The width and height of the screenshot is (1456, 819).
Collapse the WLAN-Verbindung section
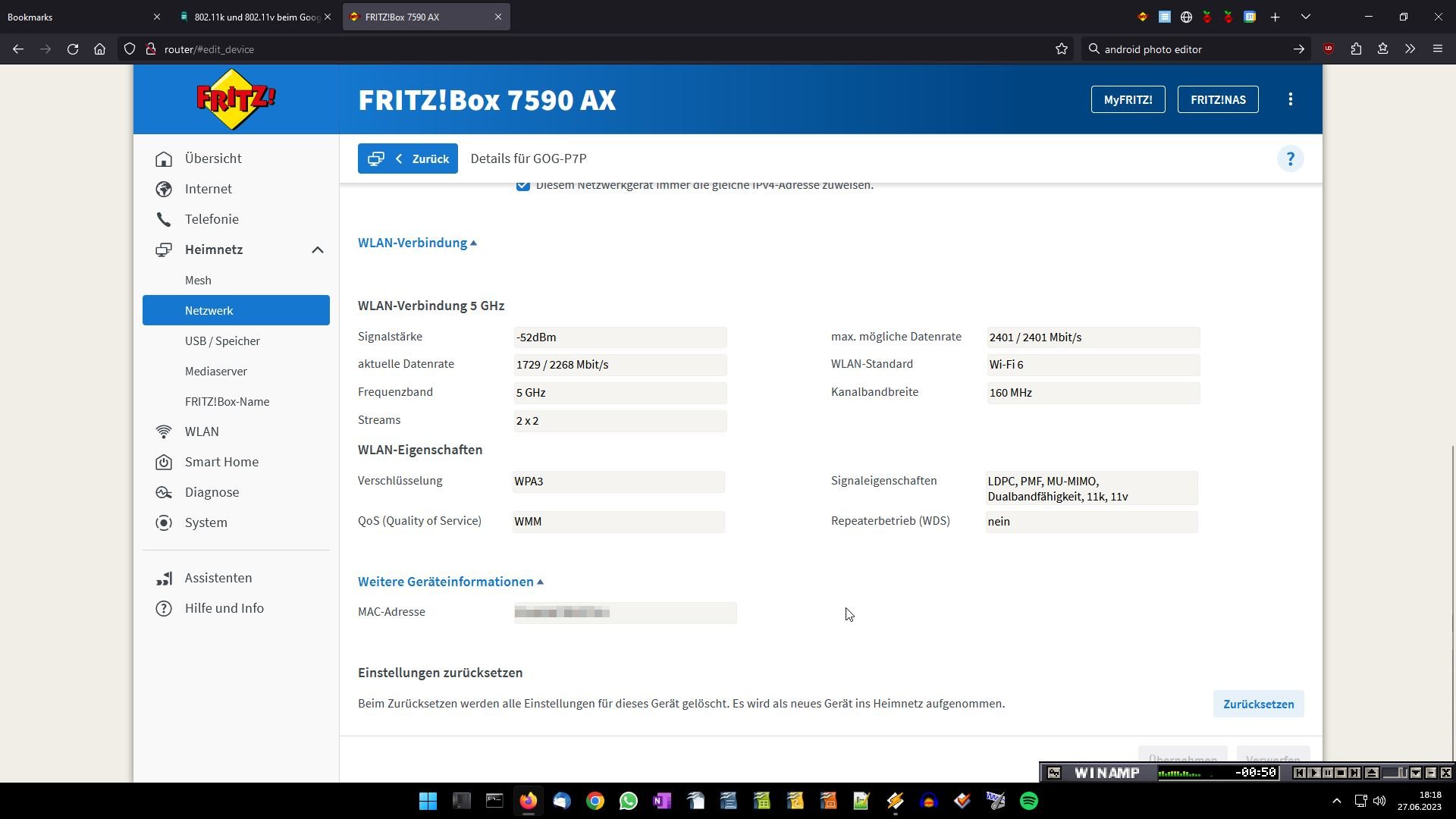[x=417, y=243]
